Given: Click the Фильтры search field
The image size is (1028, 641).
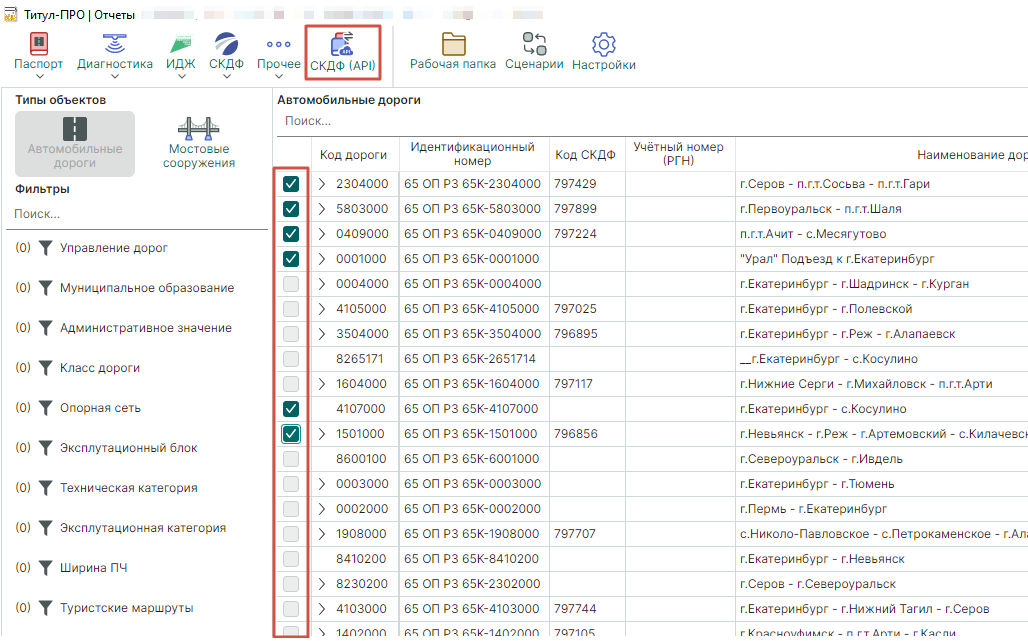Looking at the screenshot, I should 137,214.
